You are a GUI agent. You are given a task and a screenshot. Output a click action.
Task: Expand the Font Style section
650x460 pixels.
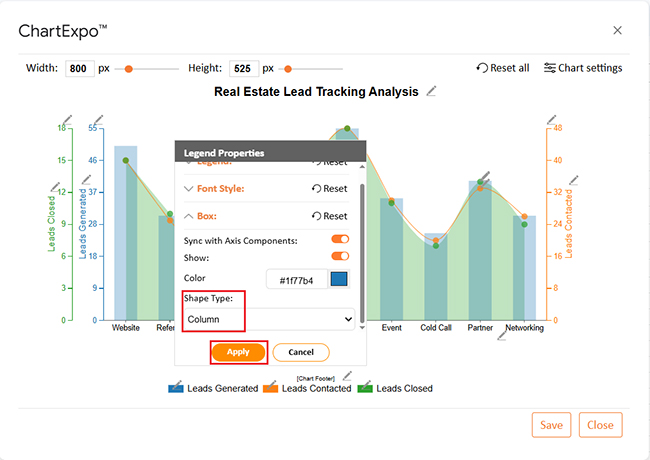pos(215,188)
